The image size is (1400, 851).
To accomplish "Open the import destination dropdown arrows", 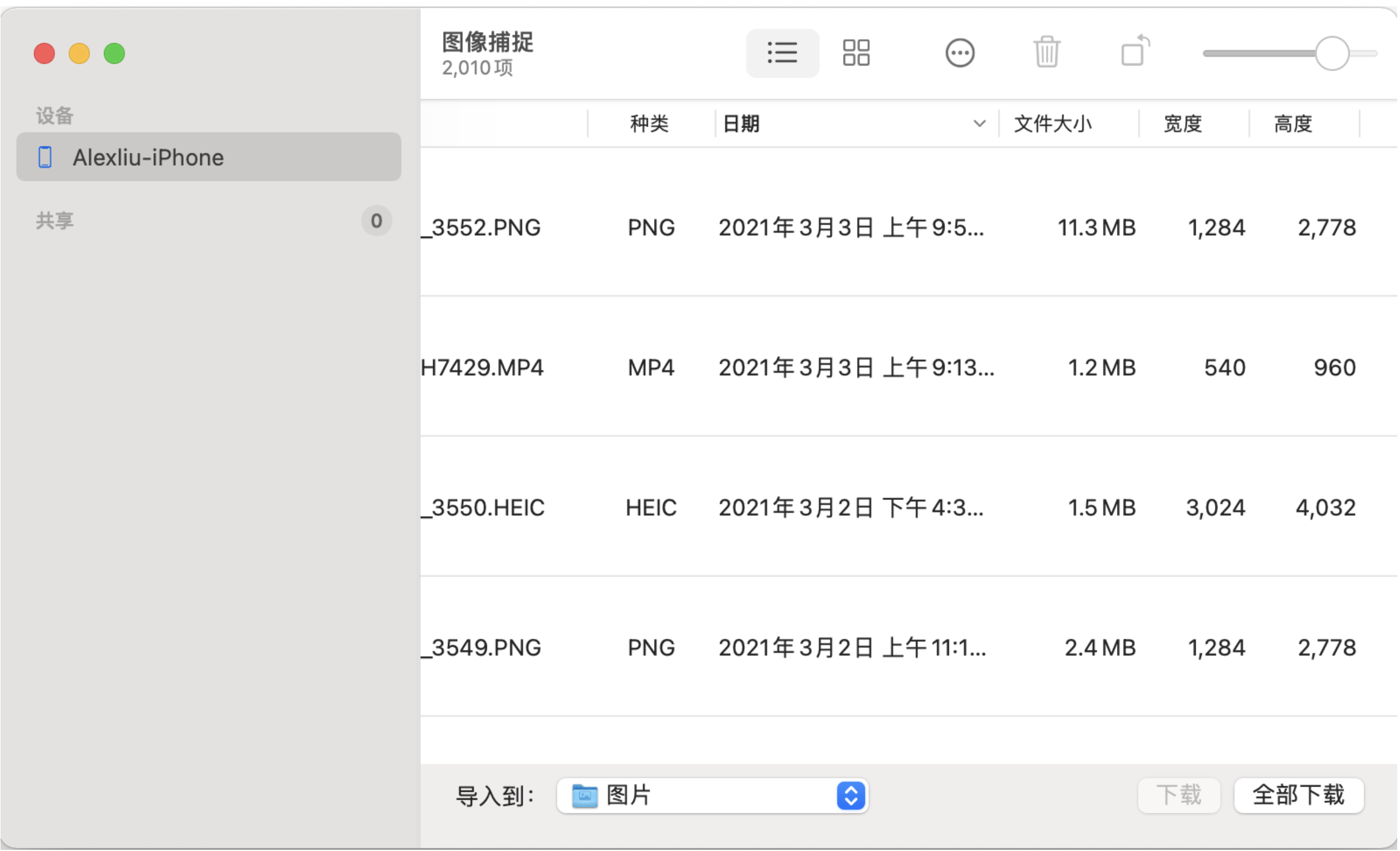I will [x=851, y=795].
